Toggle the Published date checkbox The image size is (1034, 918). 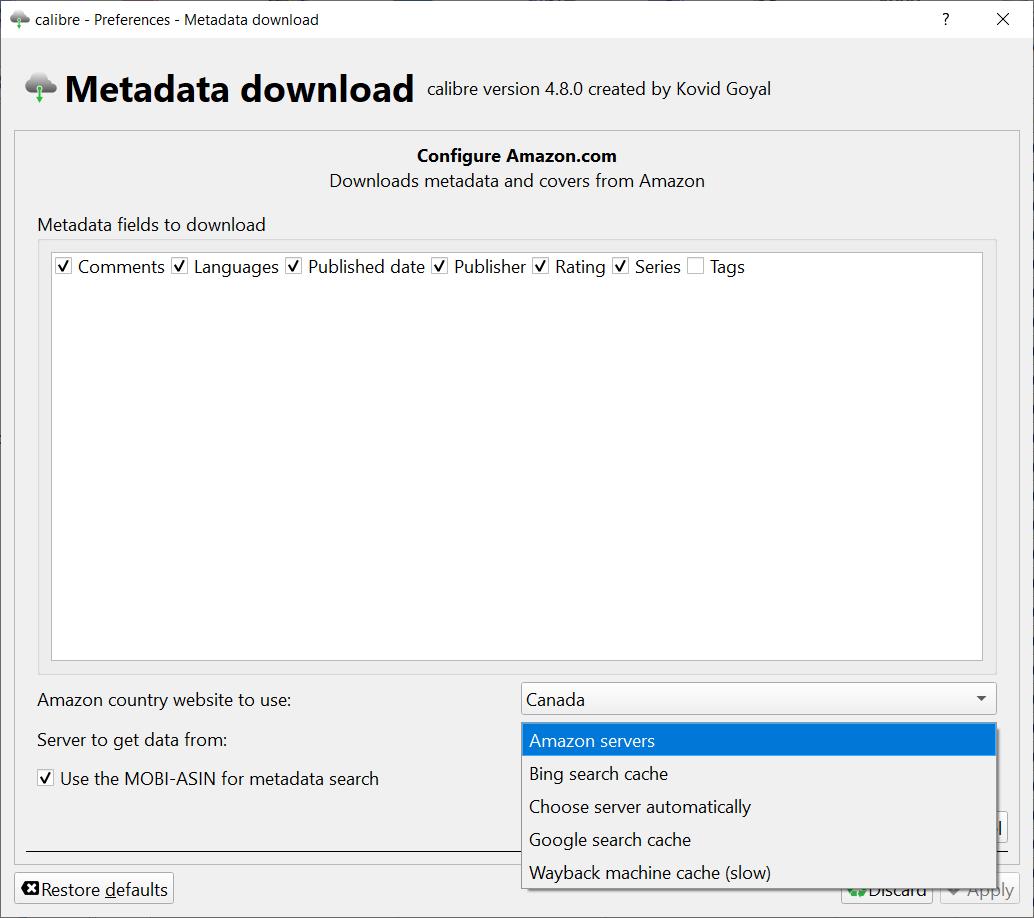click(x=293, y=266)
